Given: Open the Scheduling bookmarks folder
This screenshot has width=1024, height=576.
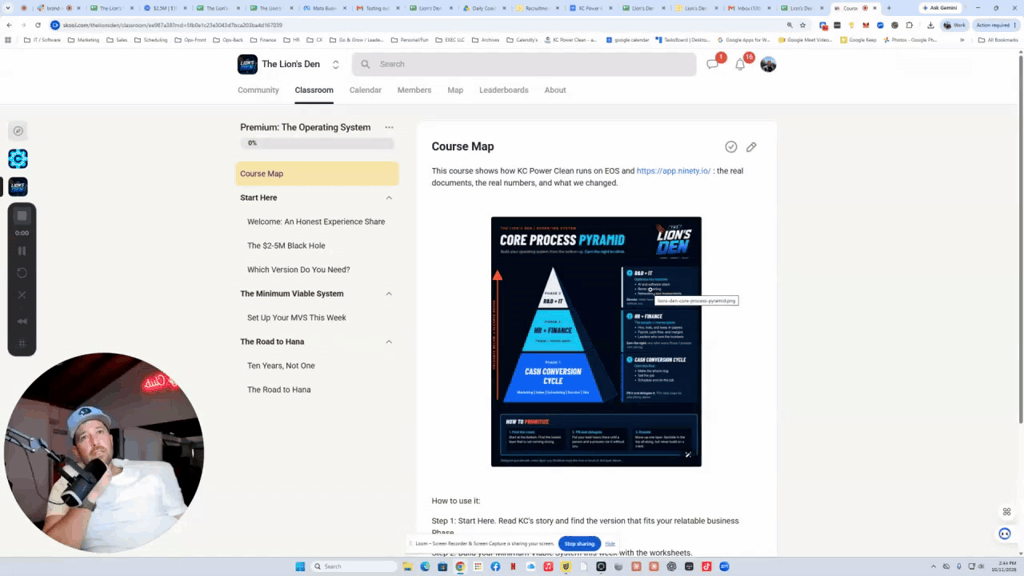Looking at the screenshot, I should coord(151,40).
